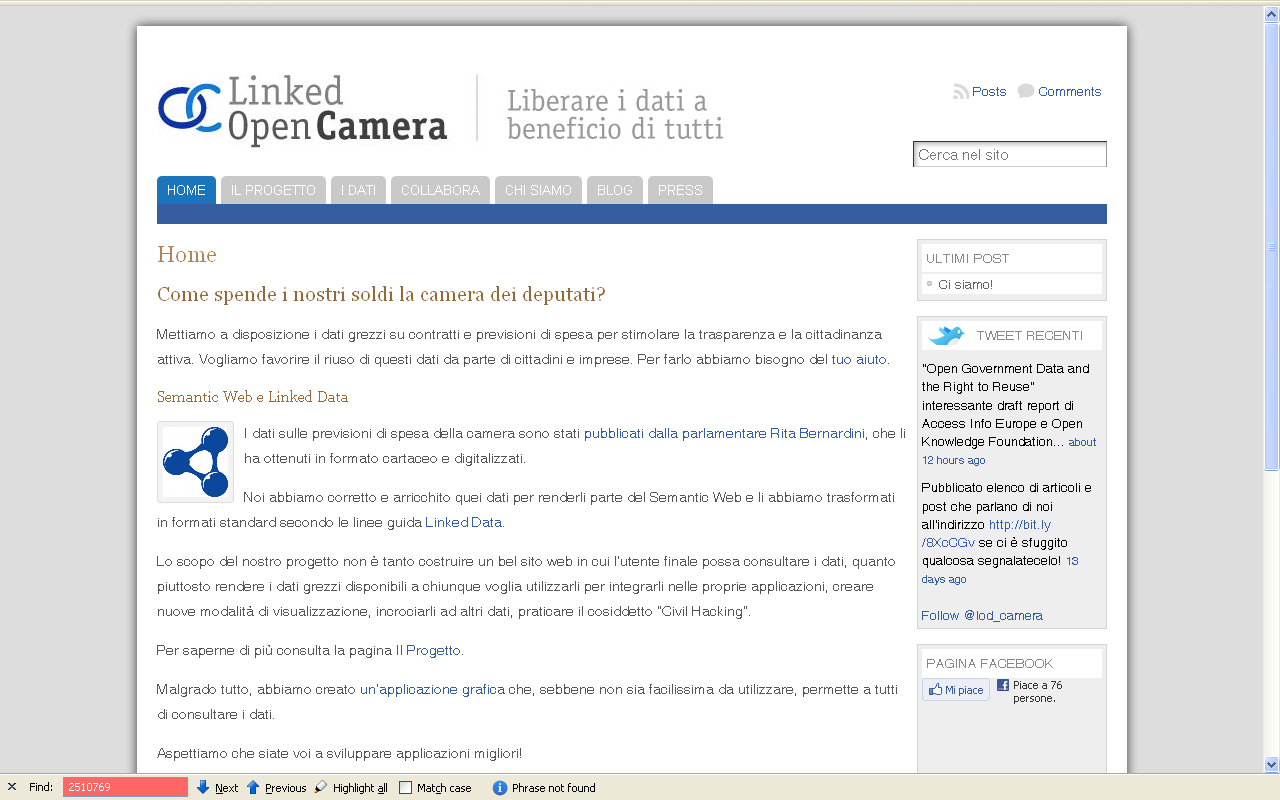The width and height of the screenshot is (1280, 800).
Task: Open the 'about 12 hours ago' tweet link
Action: [x=1009, y=451]
